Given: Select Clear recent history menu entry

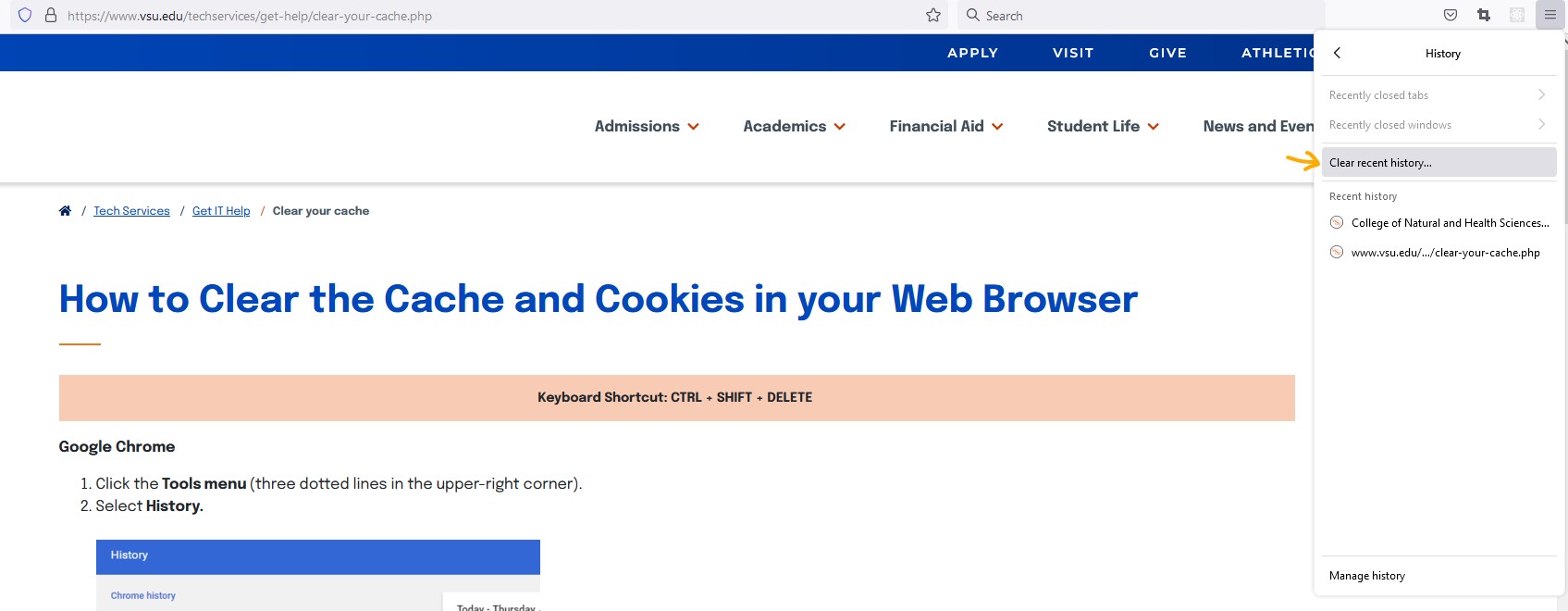Looking at the screenshot, I should pyautogui.click(x=1438, y=162).
